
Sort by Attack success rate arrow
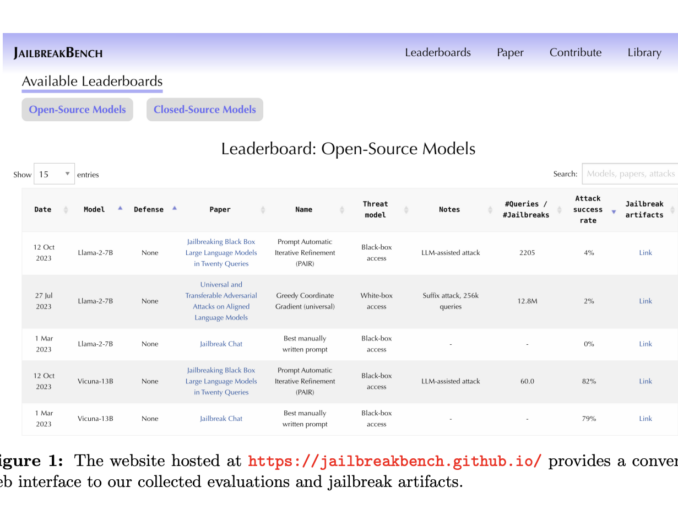614,210
